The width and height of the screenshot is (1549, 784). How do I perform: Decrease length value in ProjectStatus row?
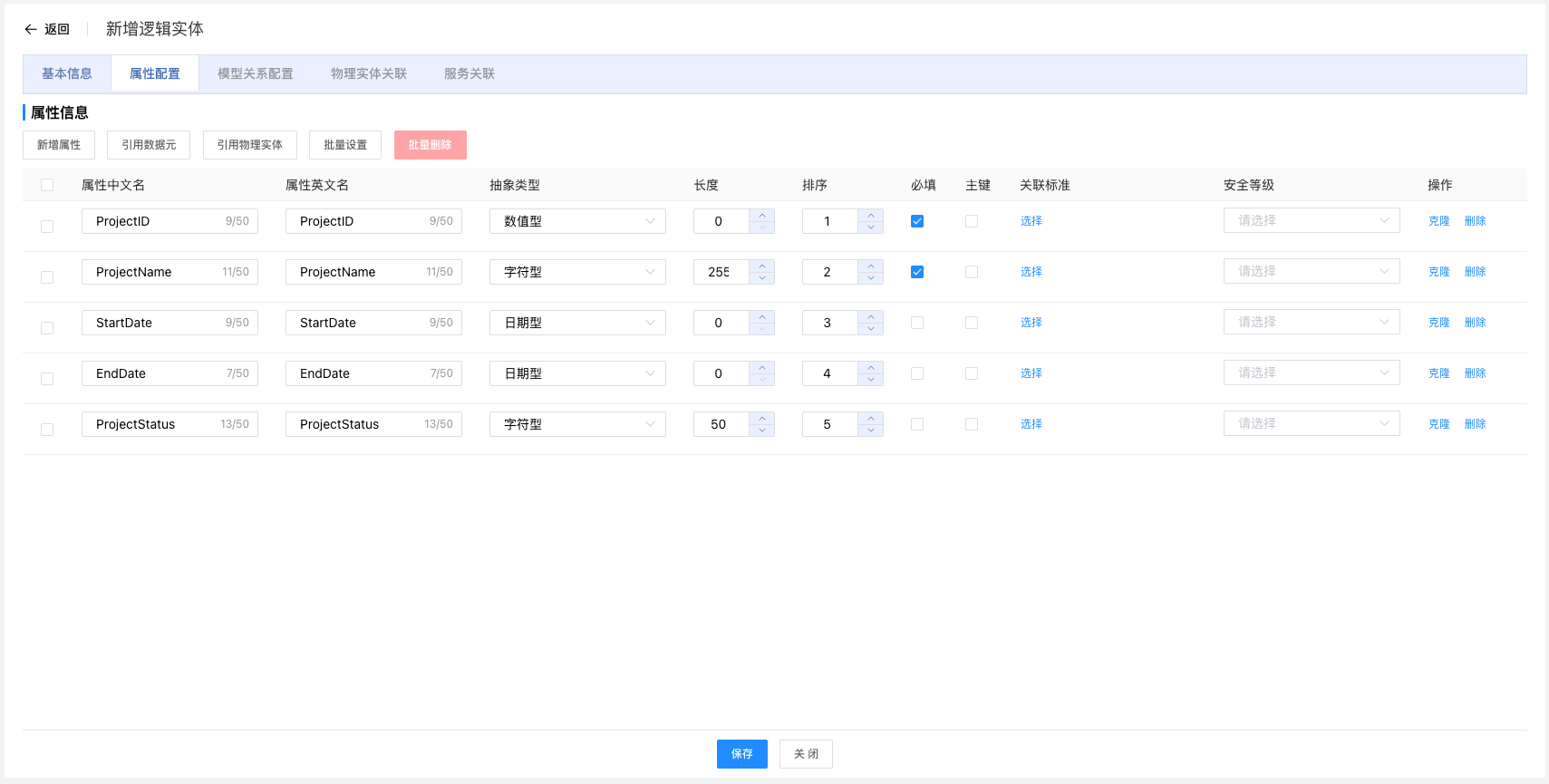761,431
